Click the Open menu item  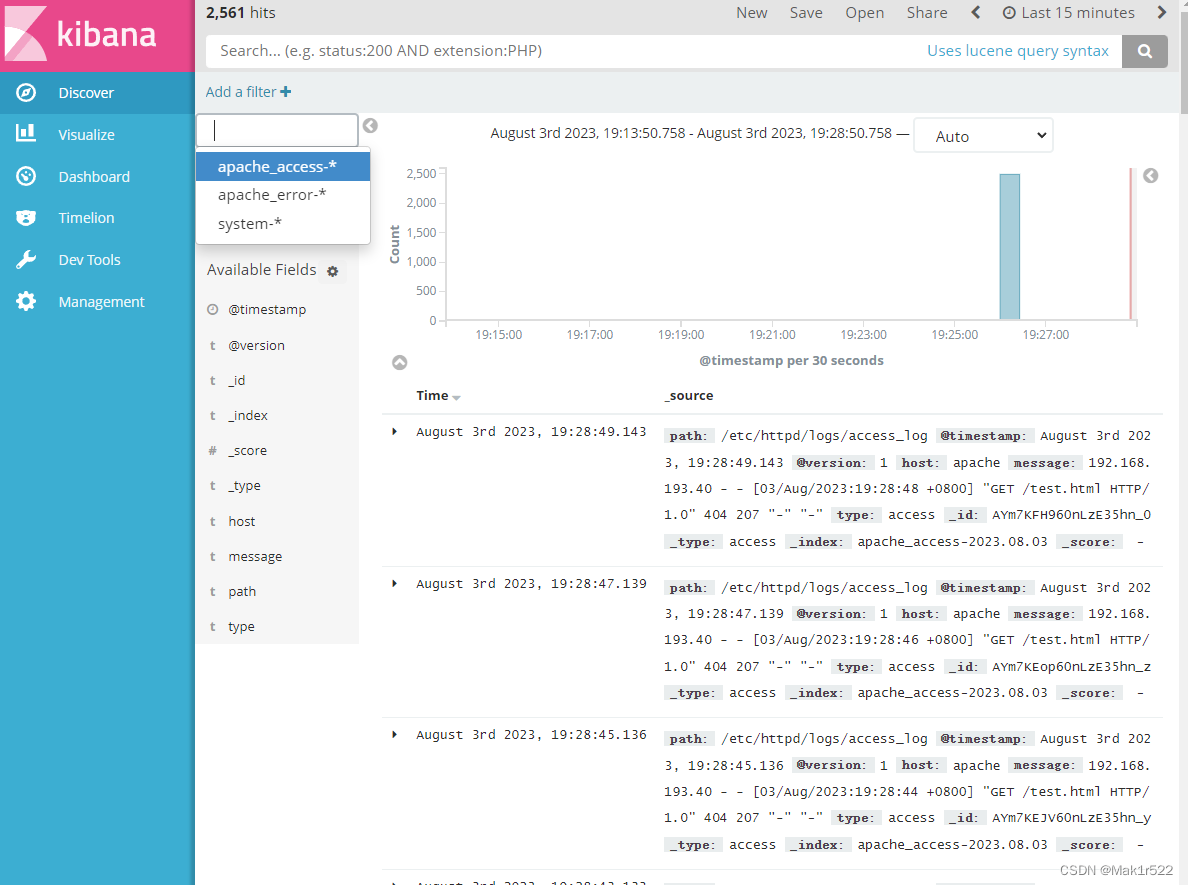[x=864, y=13]
